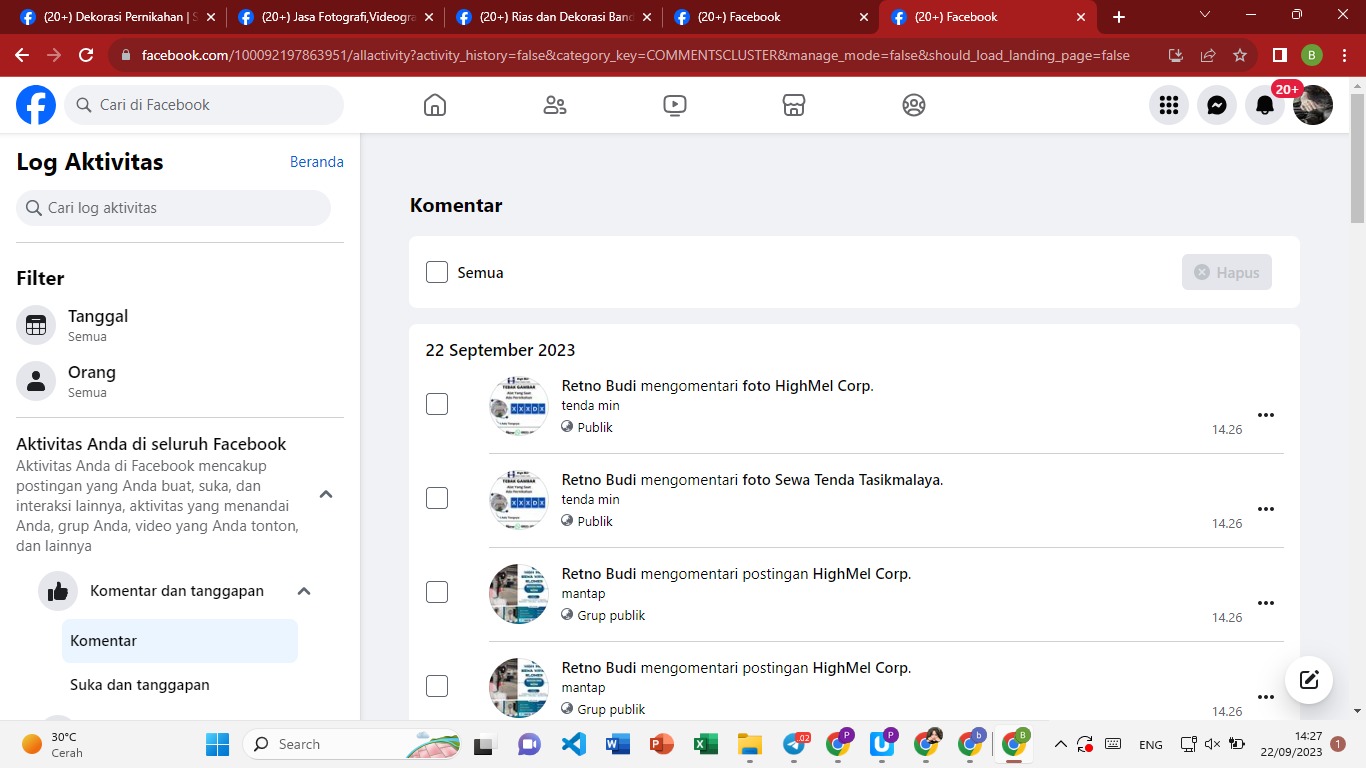Image resolution: width=1366 pixels, height=768 pixels.
Task: Reload the page in Chrome
Action: click(x=86, y=55)
